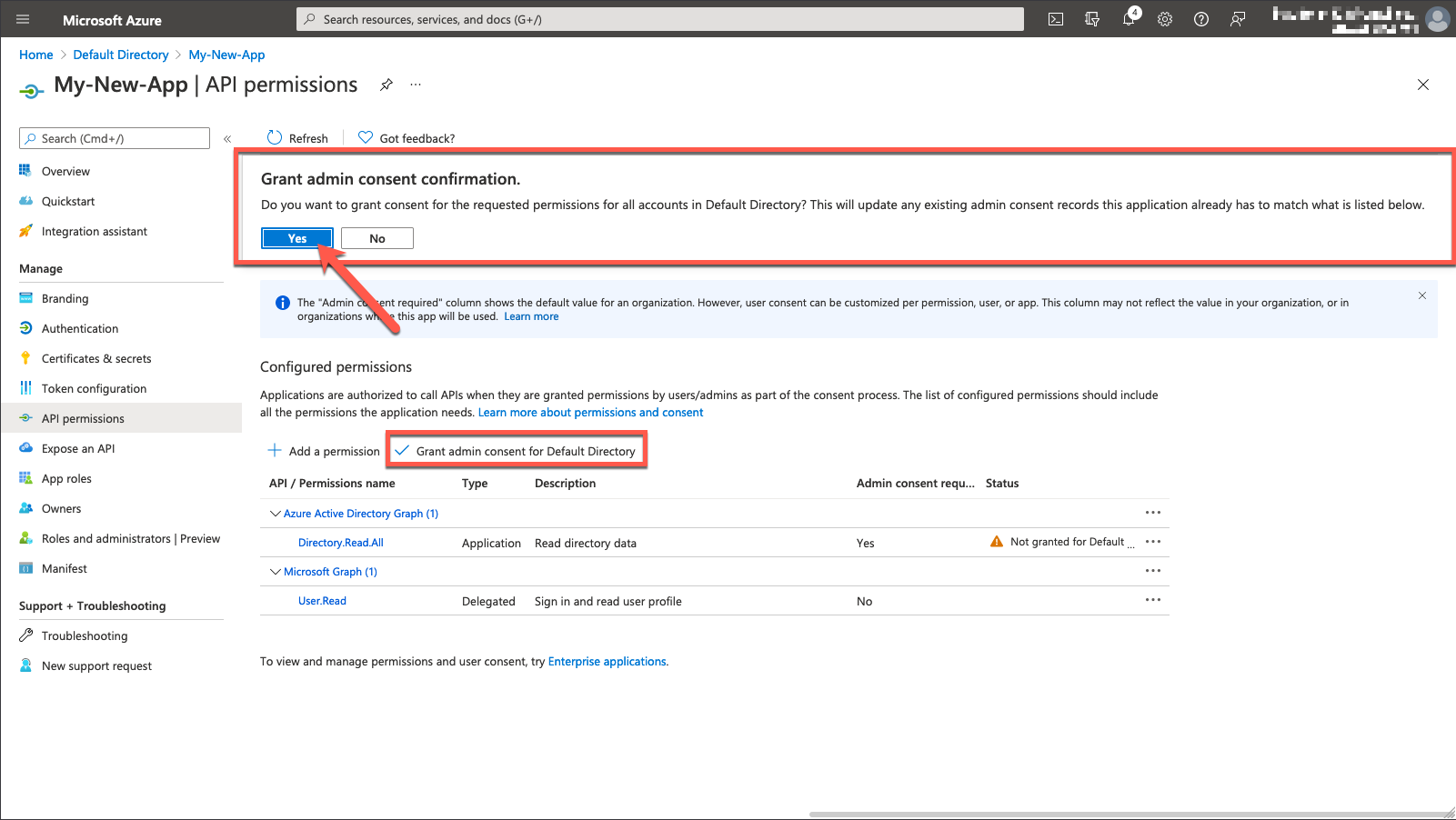Open Manifest in the sidebar
The height and width of the screenshot is (820, 1456).
65,568
